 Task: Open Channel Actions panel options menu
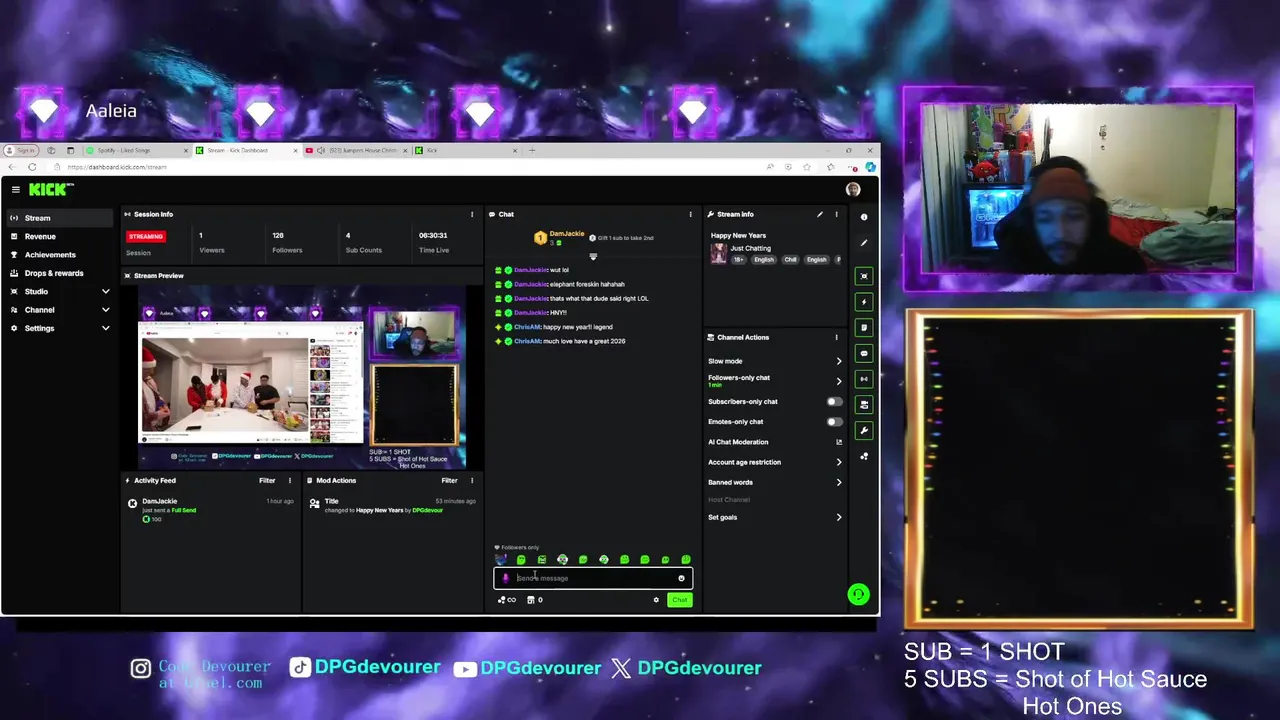click(x=837, y=337)
